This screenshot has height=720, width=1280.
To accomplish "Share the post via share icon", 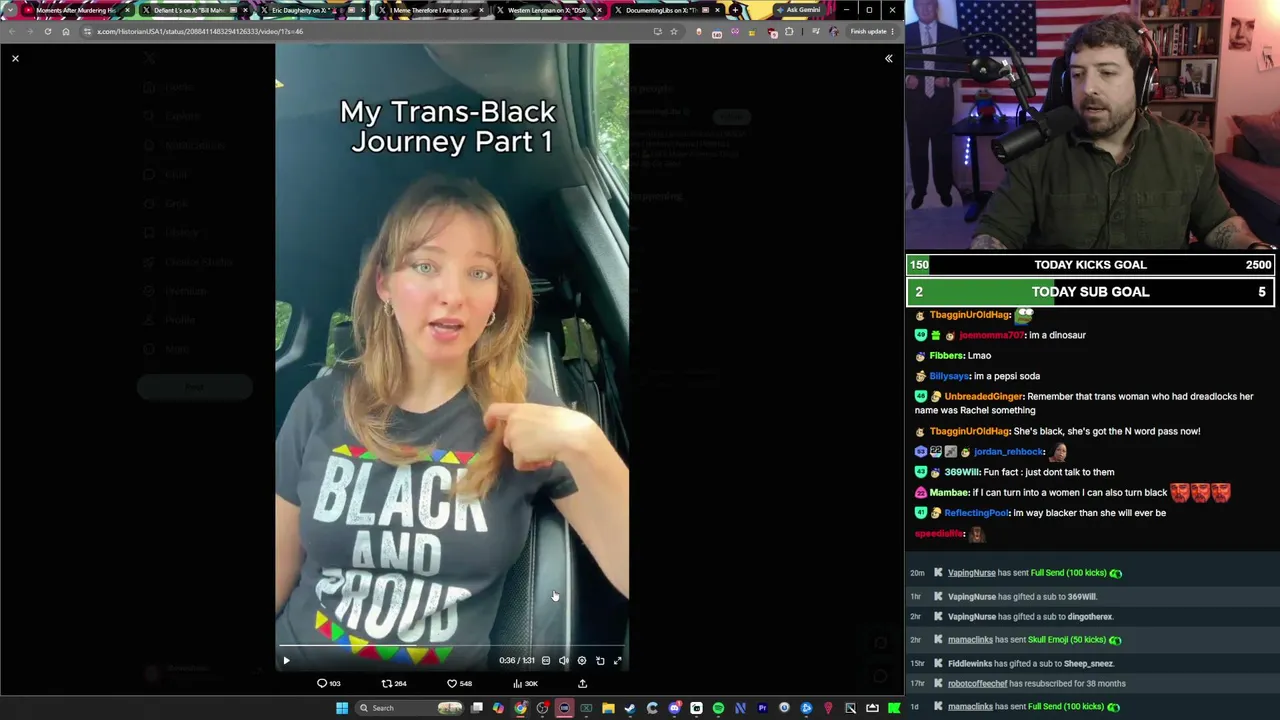I will (582, 684).
